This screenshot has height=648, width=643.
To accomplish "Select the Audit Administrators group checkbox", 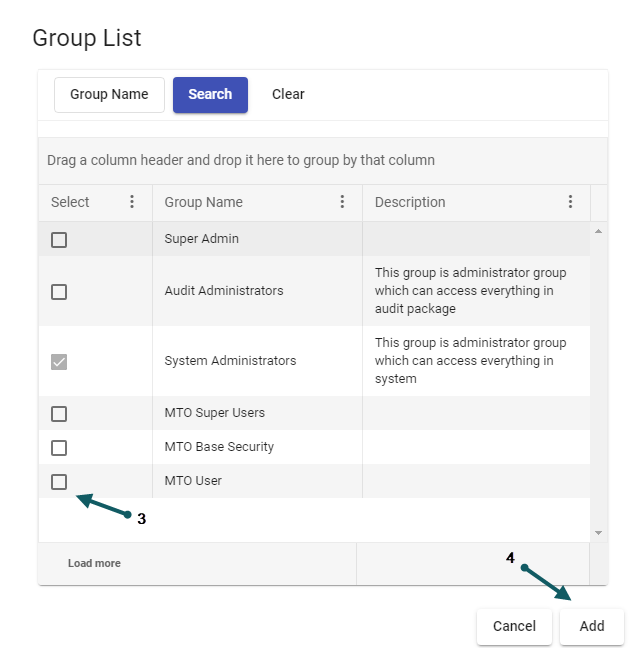I will click(x=59, y=291).
